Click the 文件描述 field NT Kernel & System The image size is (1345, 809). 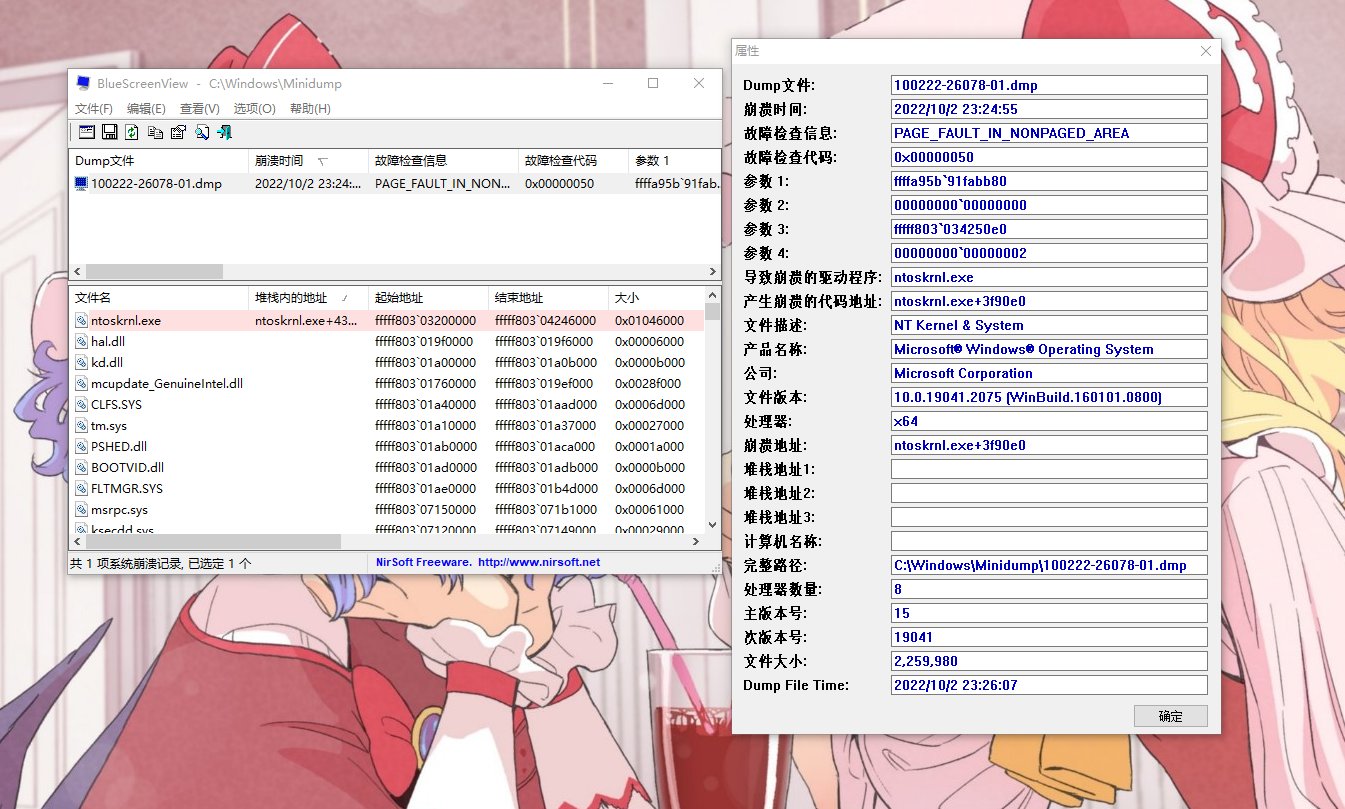[1049, 325]
